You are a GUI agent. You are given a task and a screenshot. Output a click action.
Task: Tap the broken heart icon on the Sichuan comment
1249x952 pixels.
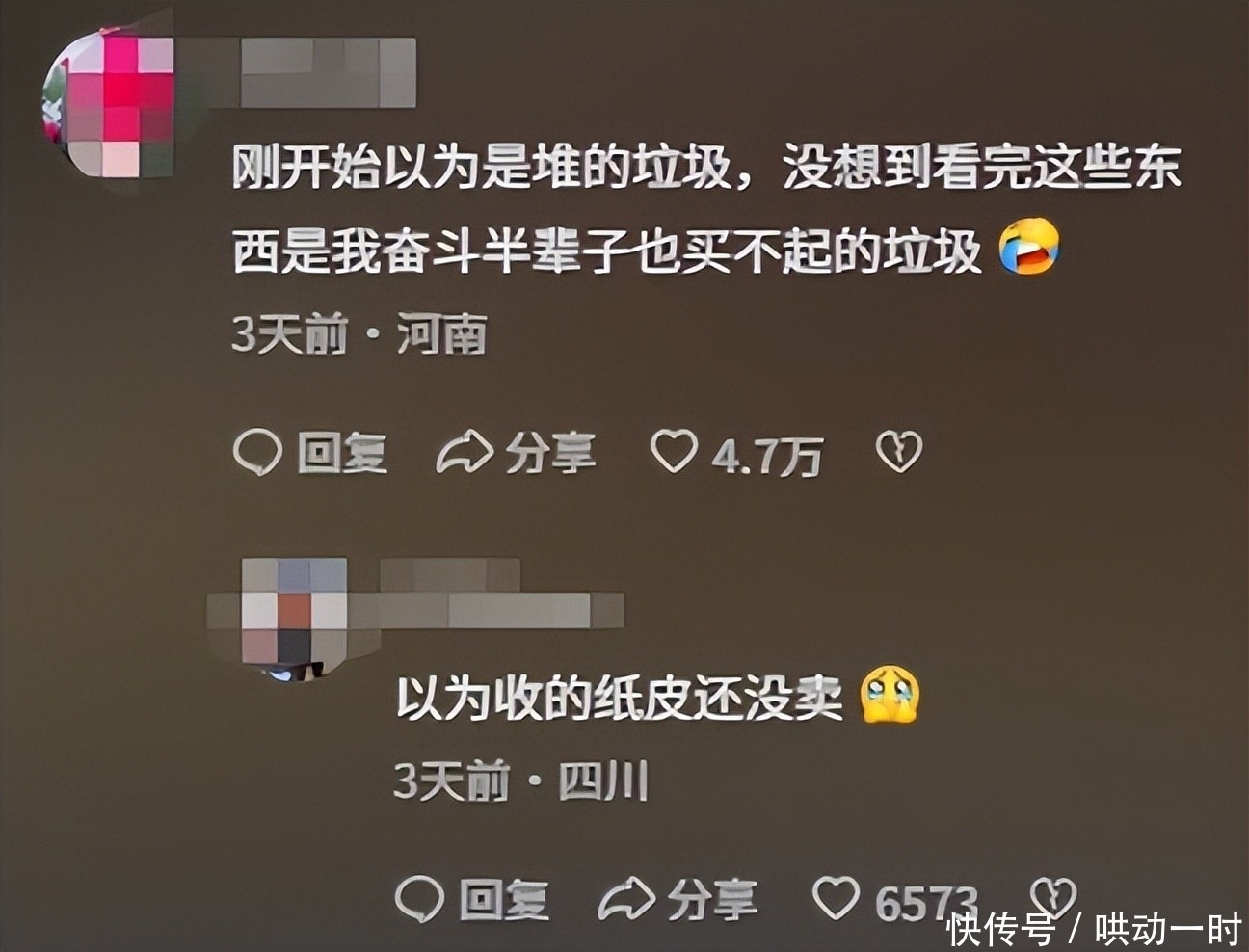1053,898
